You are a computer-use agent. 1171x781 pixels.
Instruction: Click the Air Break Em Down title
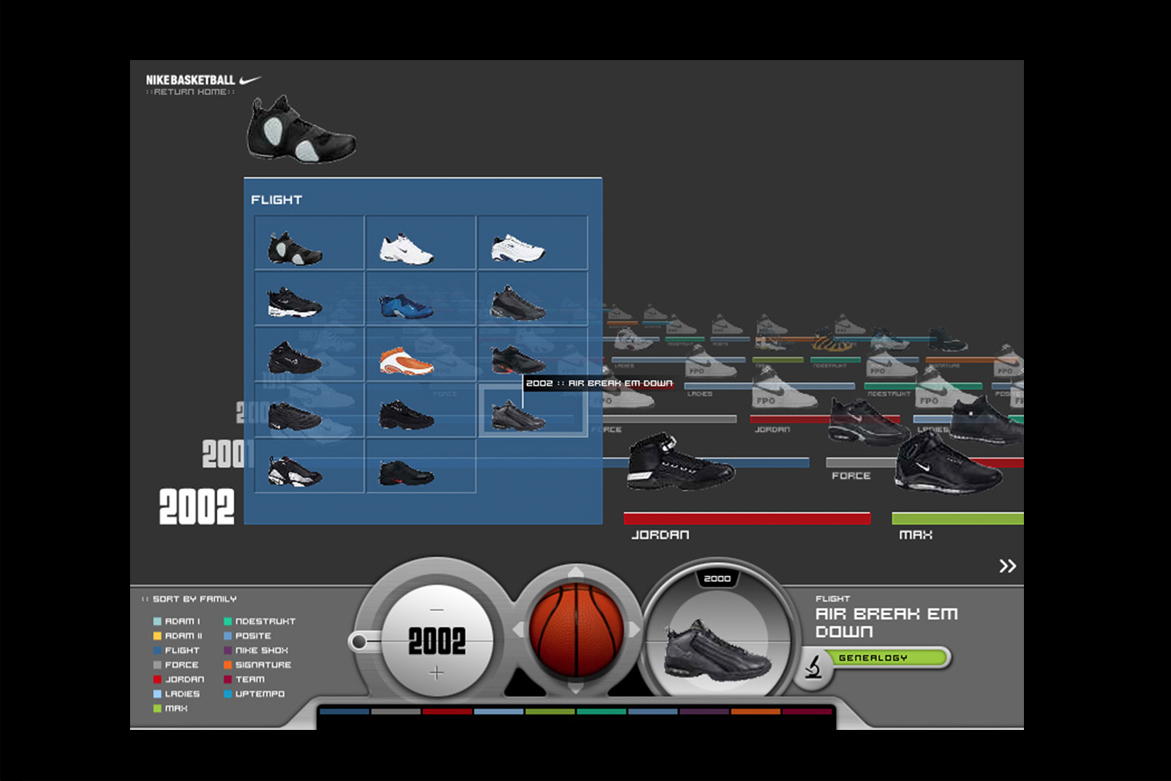click(886, 623)
